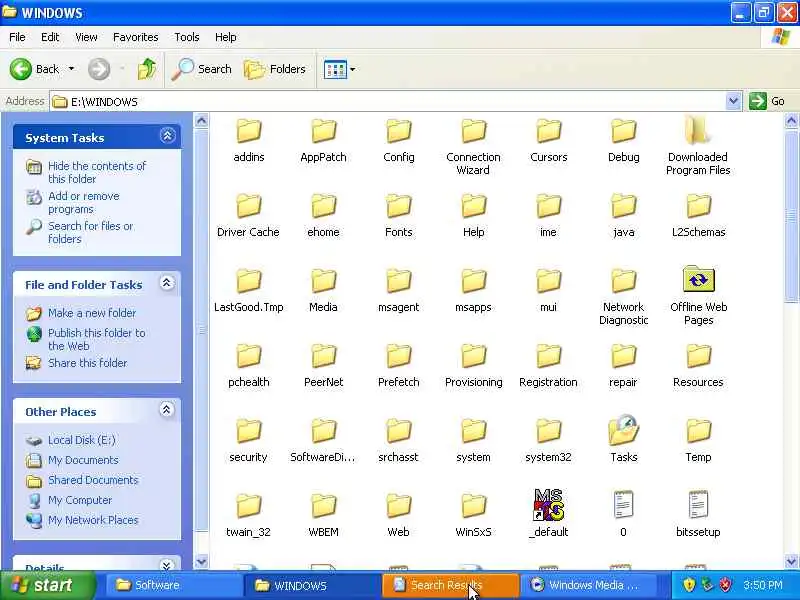
Task: Expand the Address bar dropdown
Action: [733, 101]
